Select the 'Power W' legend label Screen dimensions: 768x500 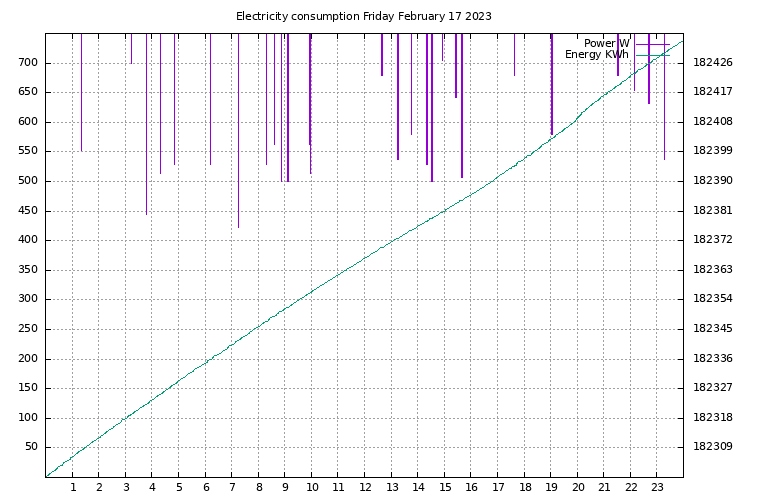pyautogui.click(x=606, y=43)
